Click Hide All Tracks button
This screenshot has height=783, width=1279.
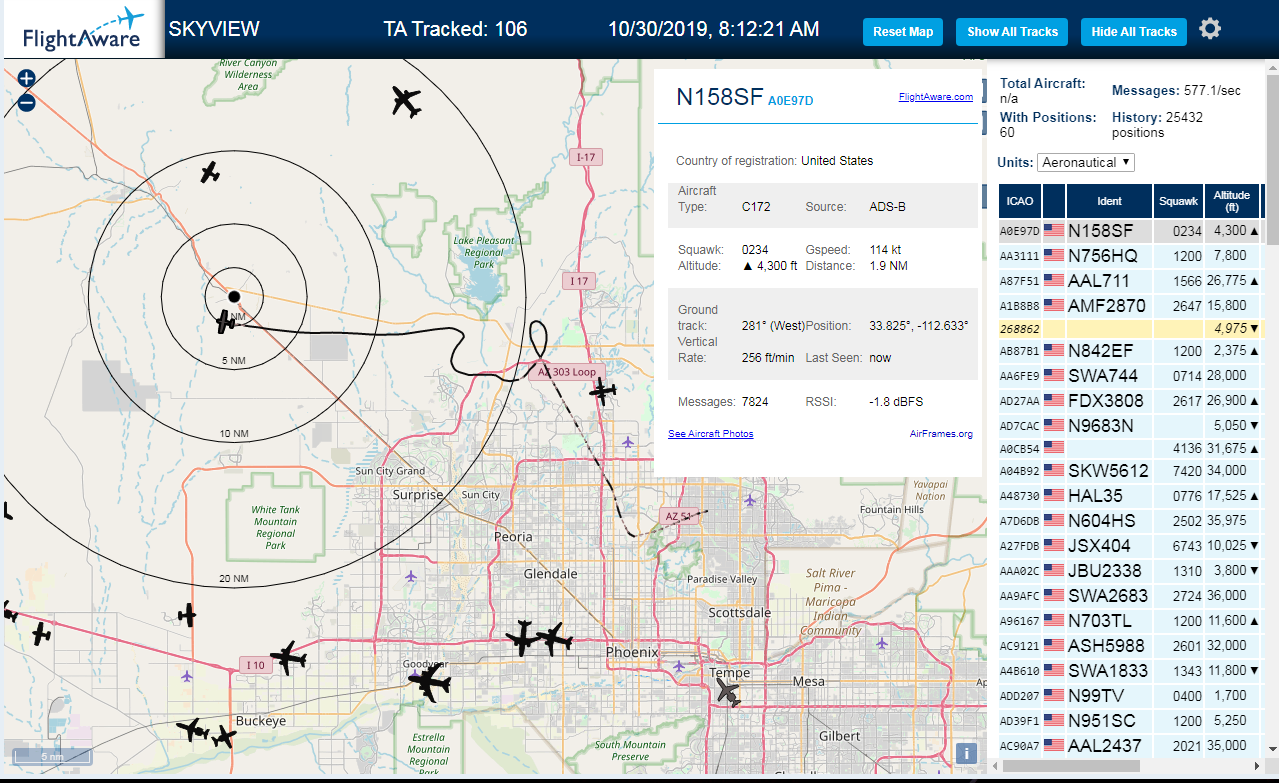1134,32
